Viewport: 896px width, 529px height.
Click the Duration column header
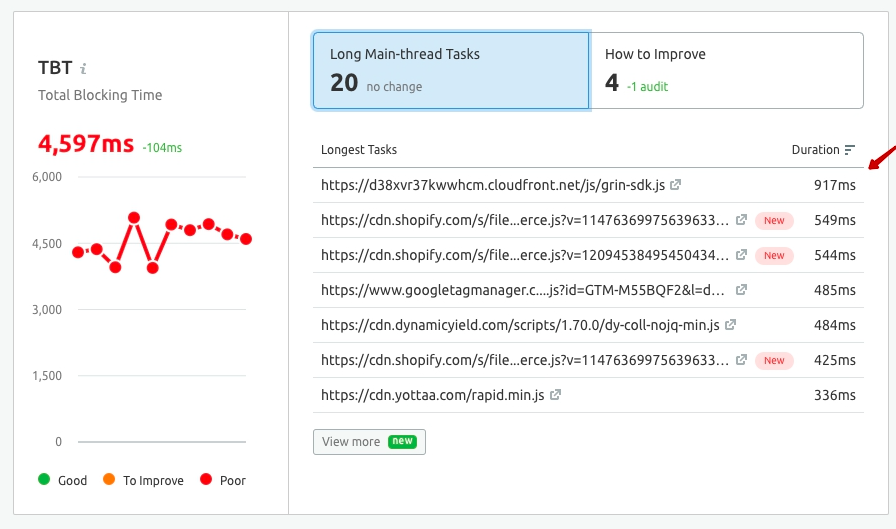(815, 150)
